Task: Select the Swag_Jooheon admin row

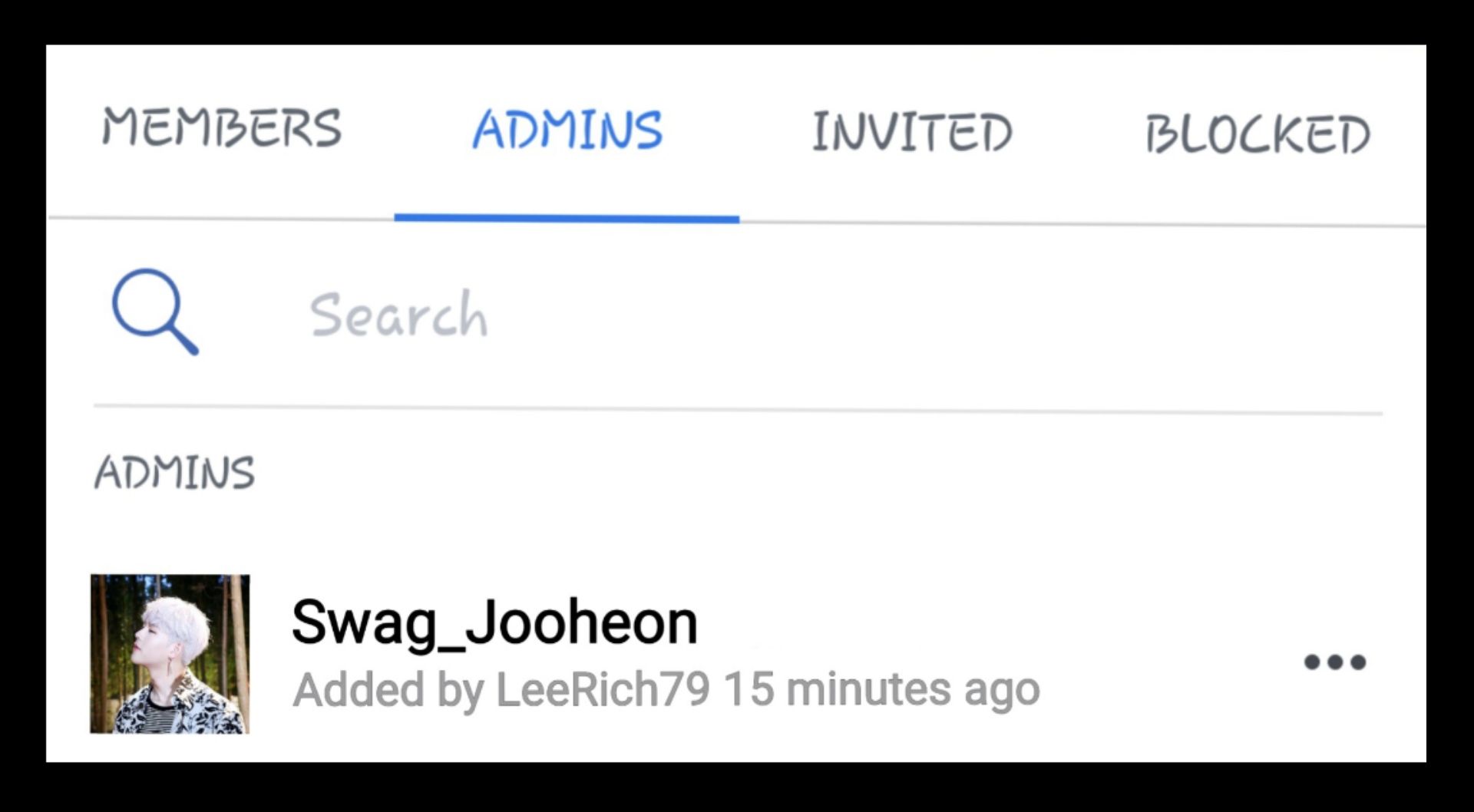Action: coord(735,654)
